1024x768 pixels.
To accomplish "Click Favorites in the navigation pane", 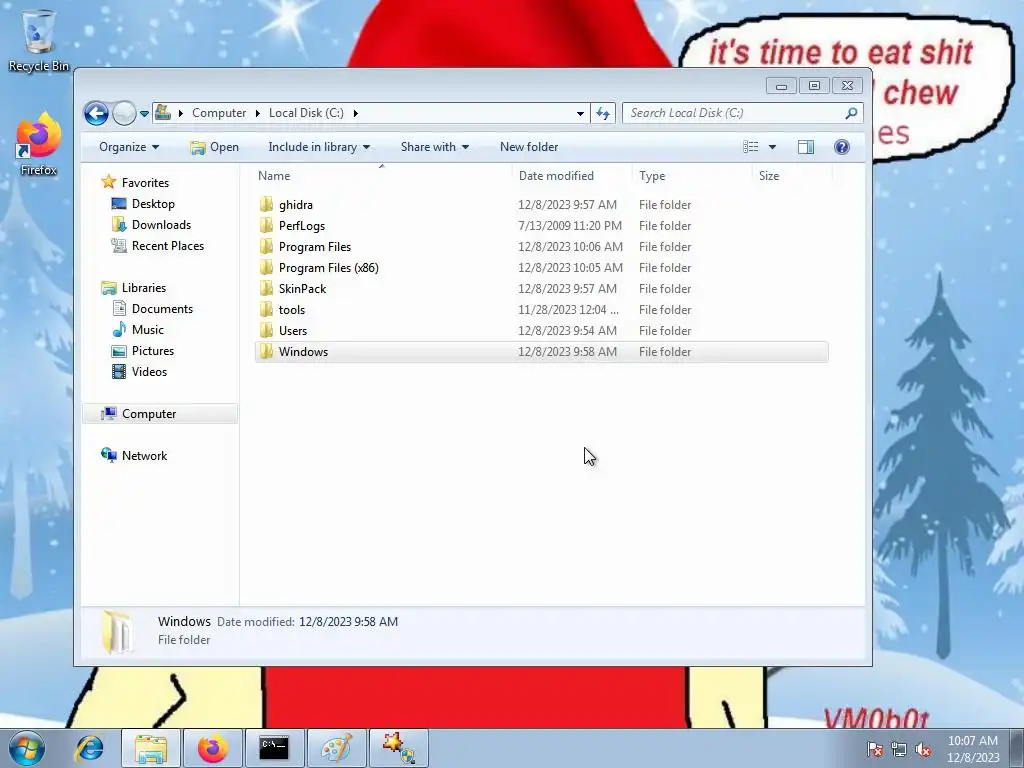I will click(x=145, y=183).
